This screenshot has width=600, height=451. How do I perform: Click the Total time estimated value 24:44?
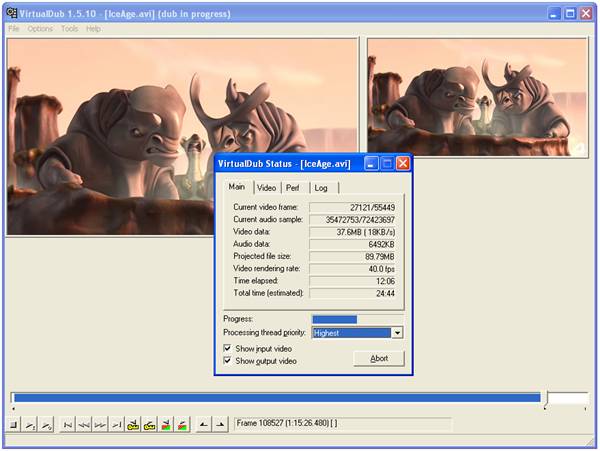pyautogui.click(x=352, y=293)
